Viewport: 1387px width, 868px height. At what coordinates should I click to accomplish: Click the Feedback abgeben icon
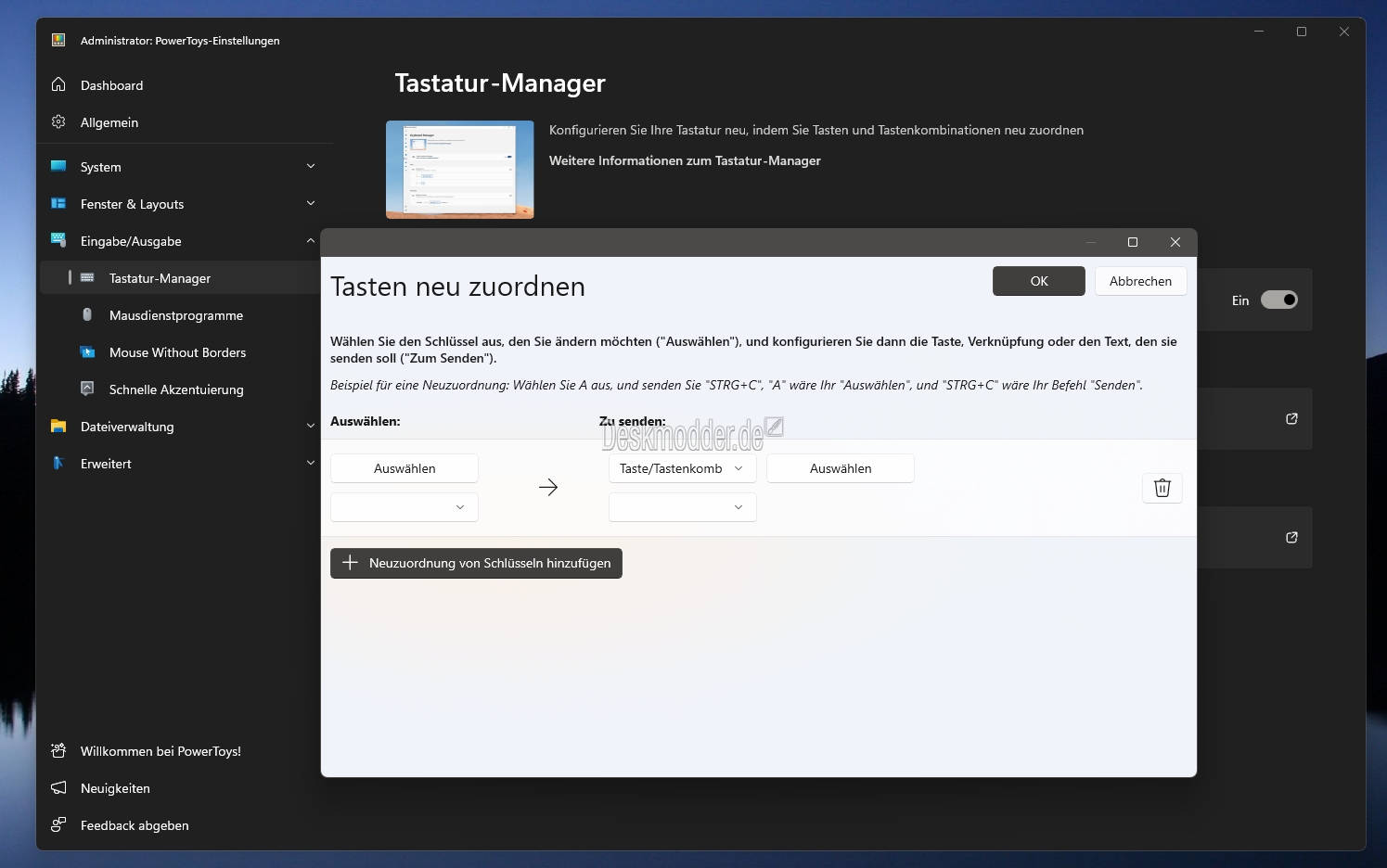click(x=58, y=824)
